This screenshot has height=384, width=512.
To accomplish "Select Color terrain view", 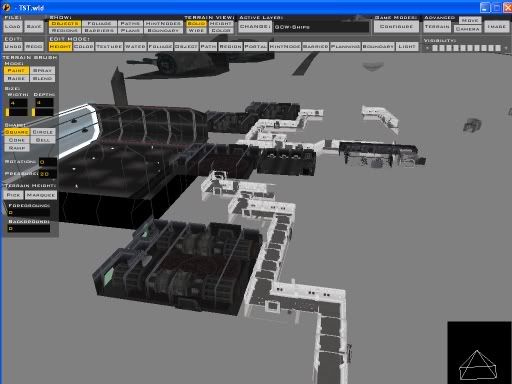I will point(221,30).
